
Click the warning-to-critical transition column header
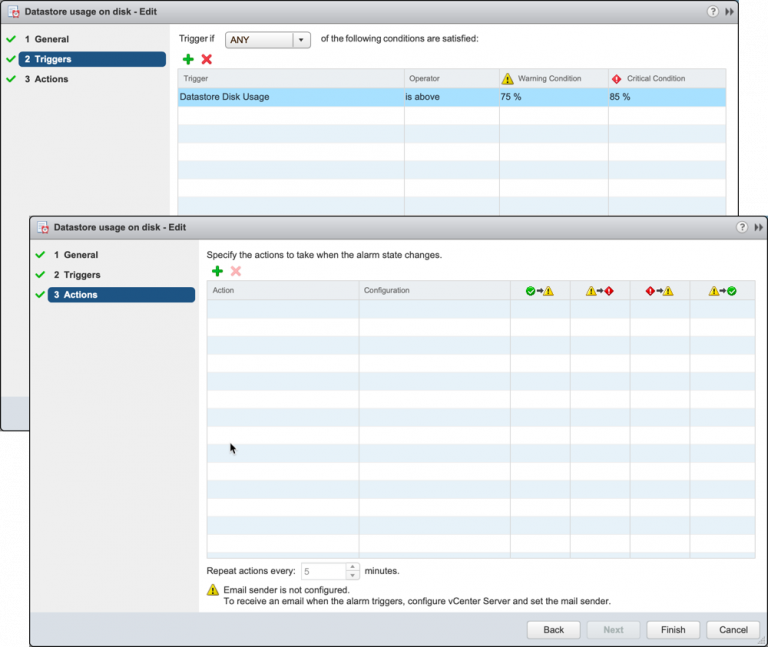point(599,291)
